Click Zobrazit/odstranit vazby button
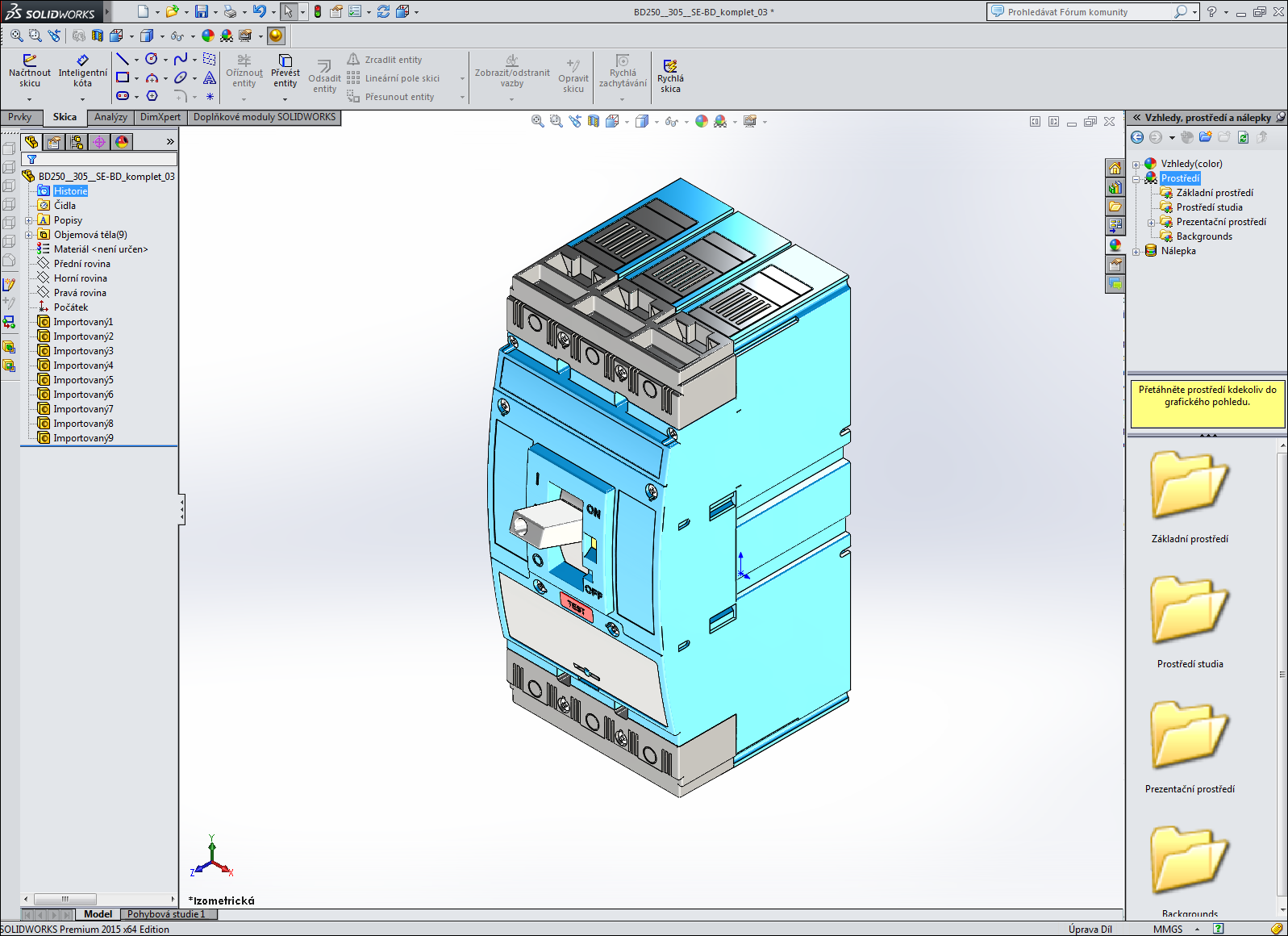1288x936 pixels. tap(512, 71)
